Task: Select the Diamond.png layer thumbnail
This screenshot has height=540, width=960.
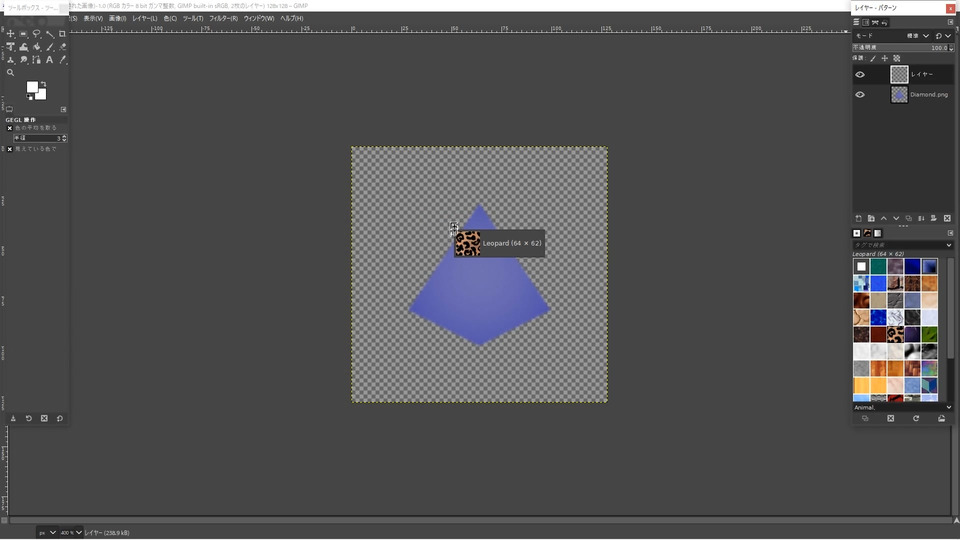Action: tap(899, 95)
